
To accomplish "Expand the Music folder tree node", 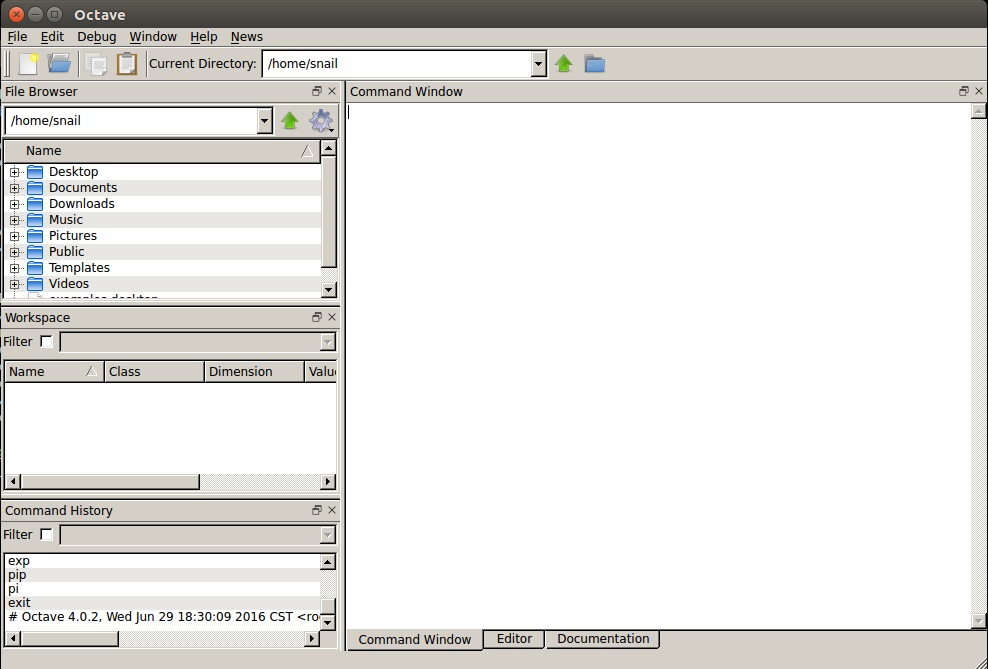I will point(14,220).
